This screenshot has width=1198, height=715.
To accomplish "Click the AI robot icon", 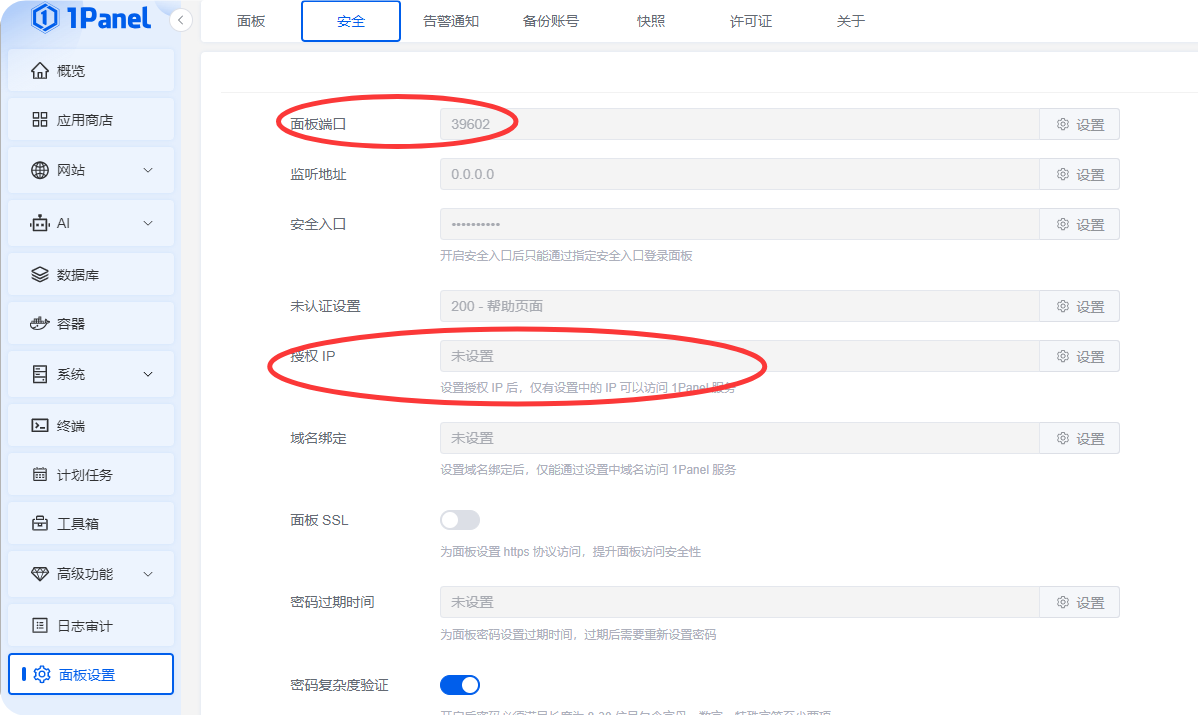I will [40, 223].
